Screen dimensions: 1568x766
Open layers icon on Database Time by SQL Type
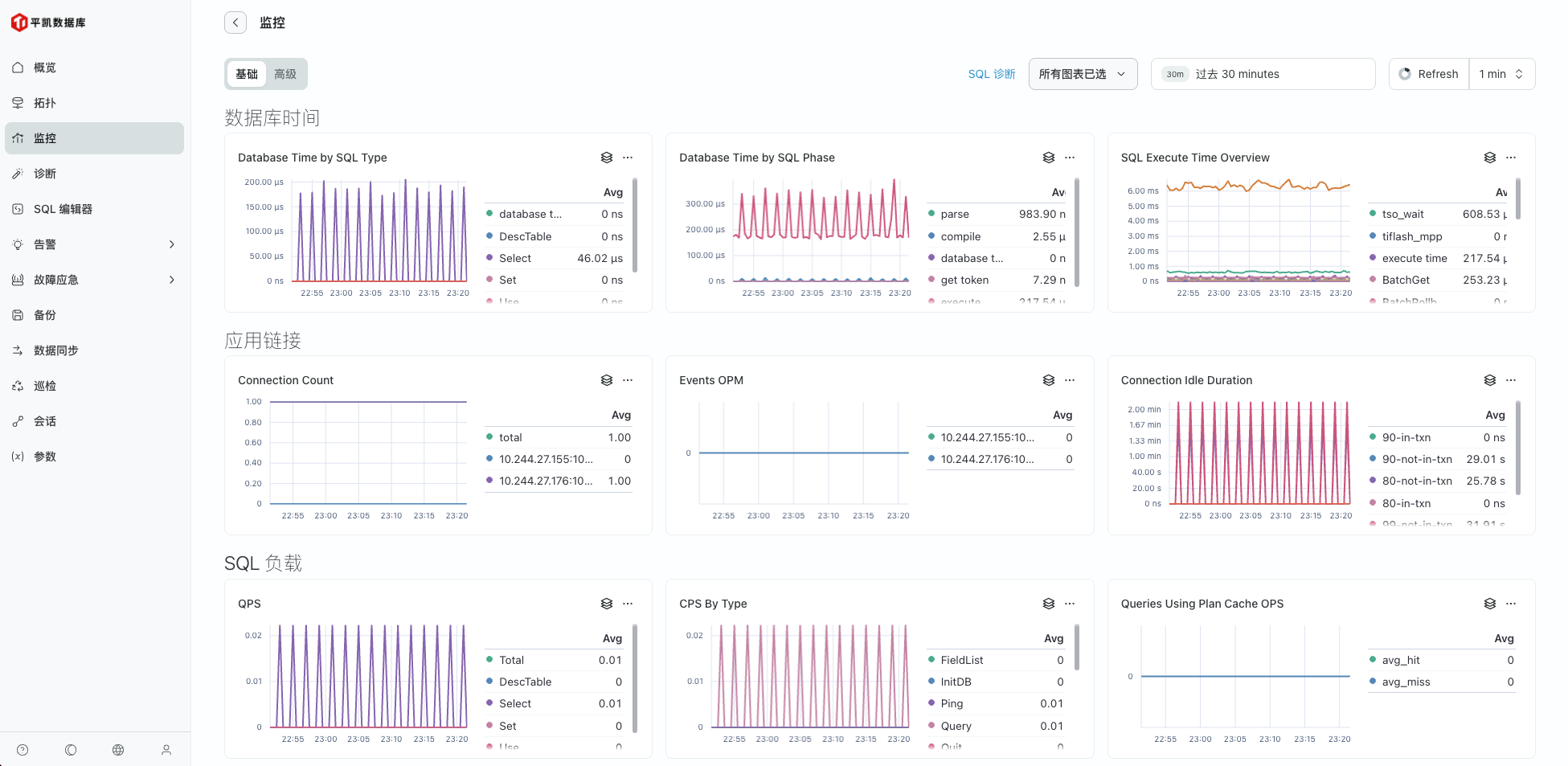coord(607,158)
